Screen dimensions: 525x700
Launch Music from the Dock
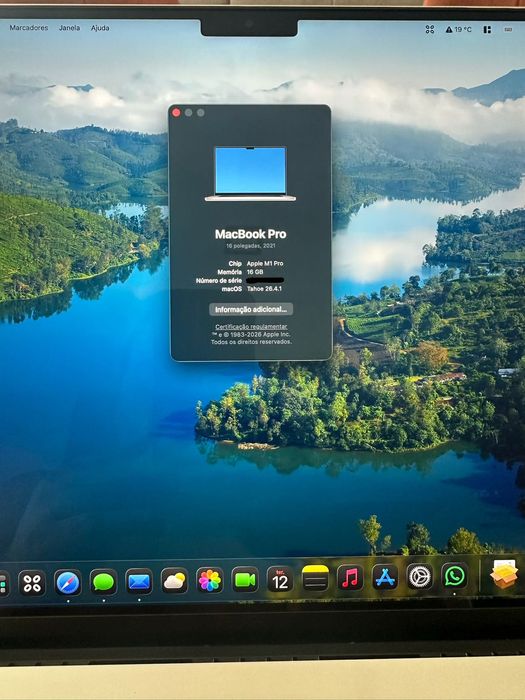[350, 577]
